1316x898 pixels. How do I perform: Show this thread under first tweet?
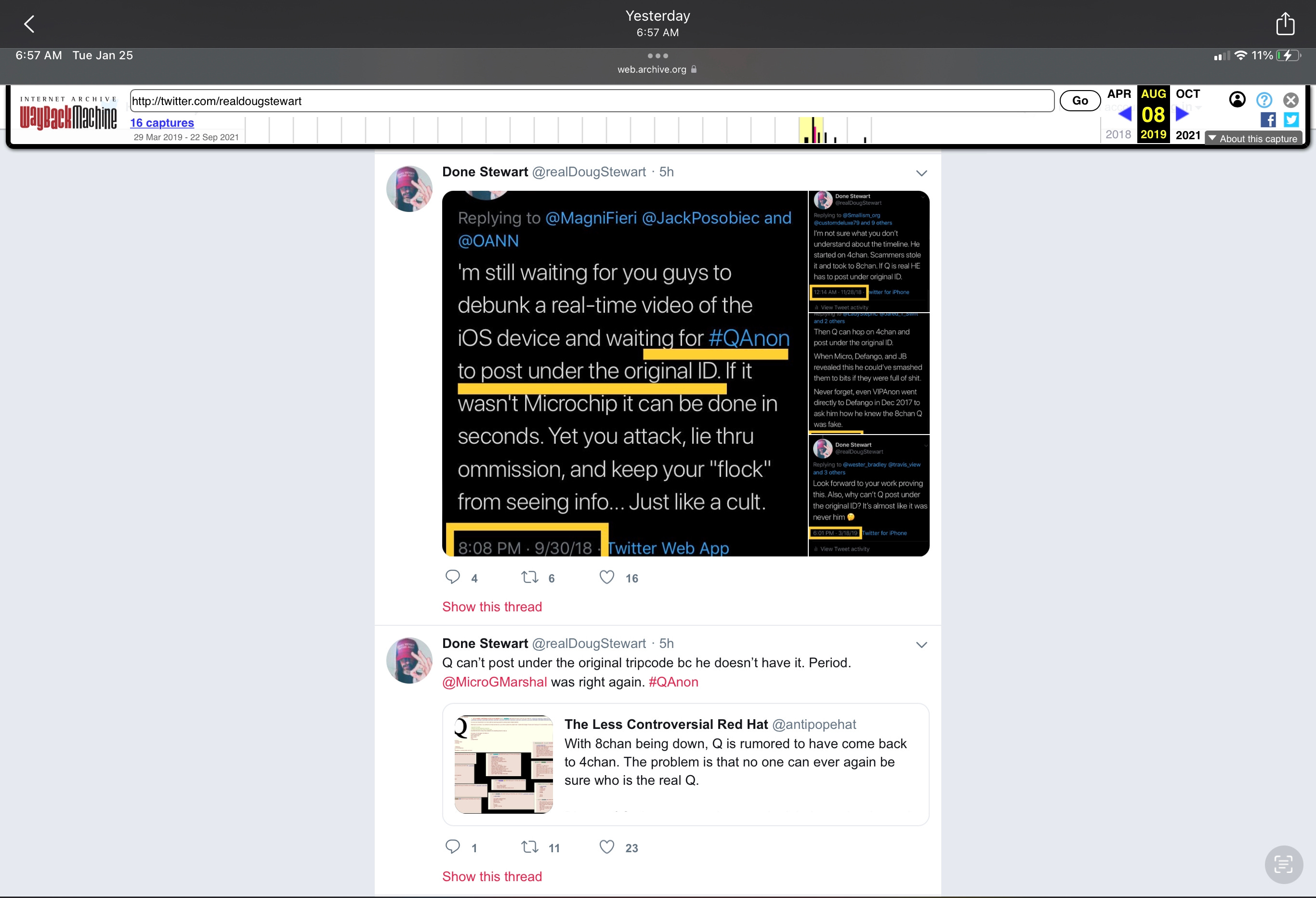click(x=491, y=607)
